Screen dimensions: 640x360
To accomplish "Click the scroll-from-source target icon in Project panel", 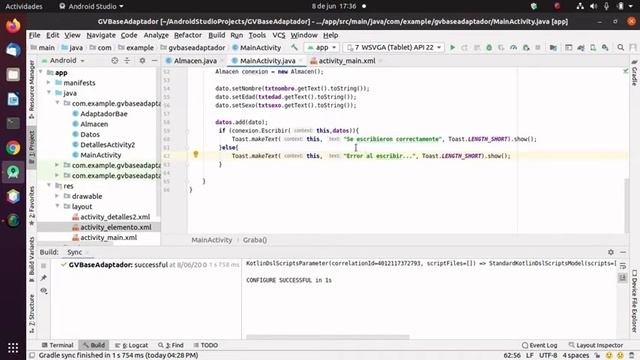I will click(115, 60).
